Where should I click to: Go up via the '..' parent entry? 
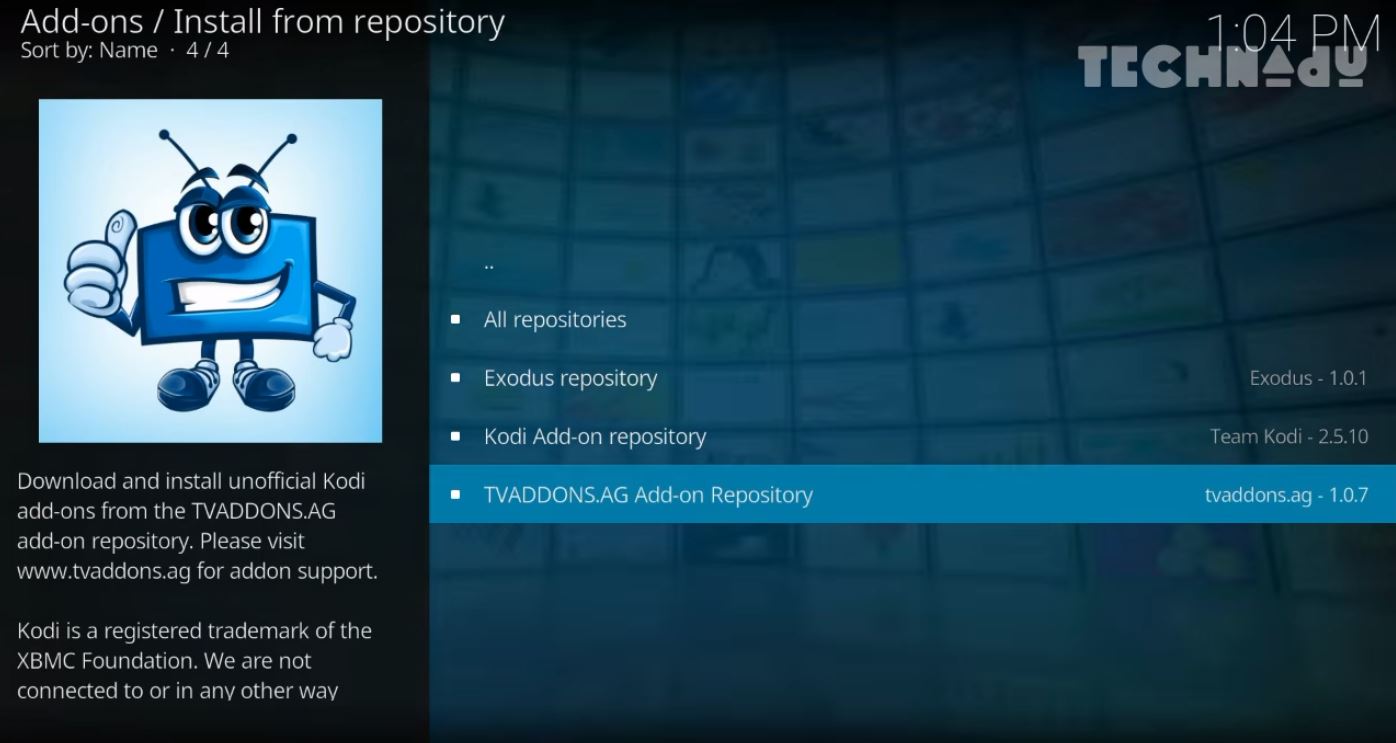point(912,264)
